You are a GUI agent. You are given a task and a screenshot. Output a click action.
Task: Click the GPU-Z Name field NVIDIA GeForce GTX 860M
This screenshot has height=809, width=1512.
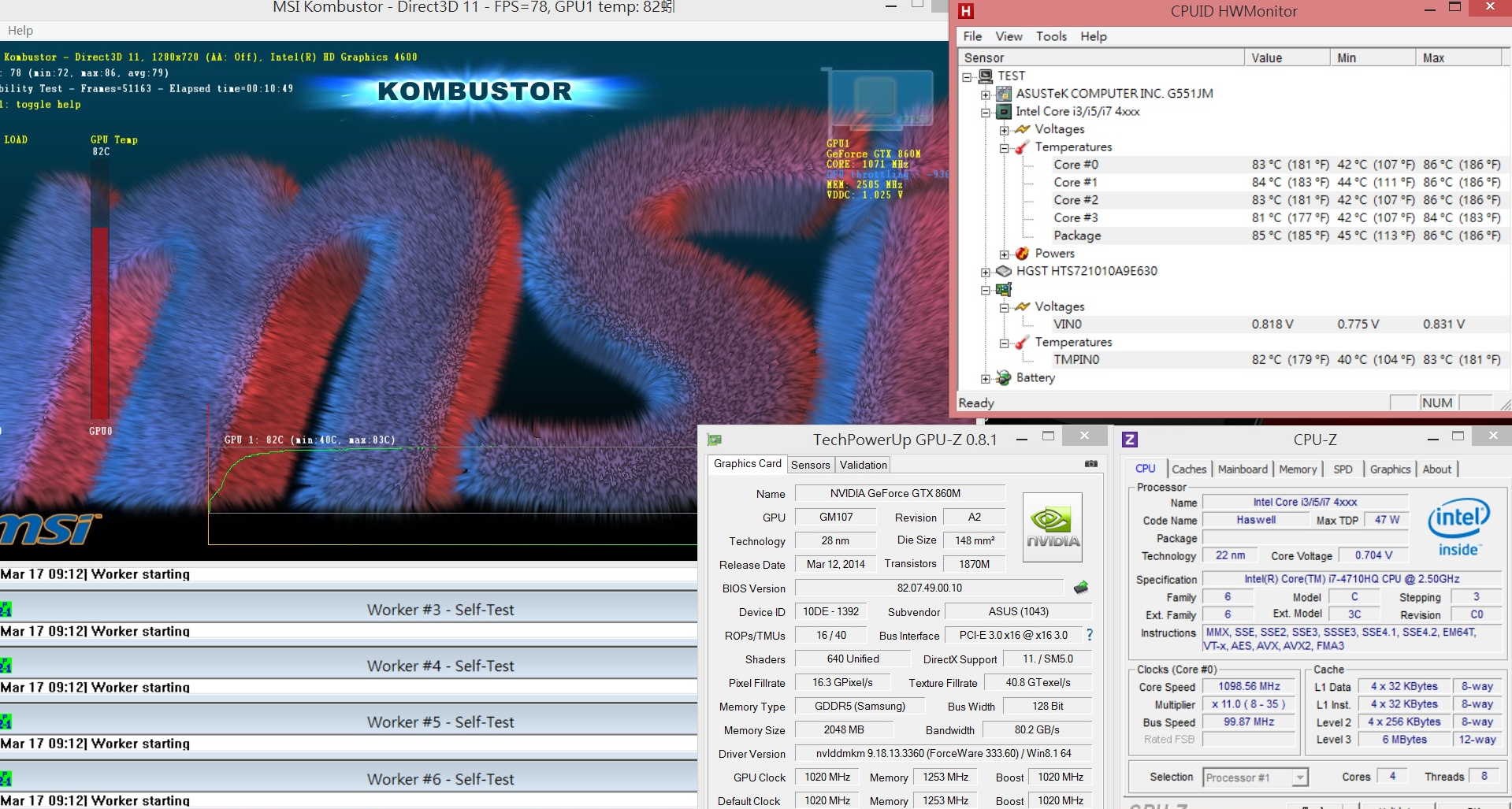900,494
